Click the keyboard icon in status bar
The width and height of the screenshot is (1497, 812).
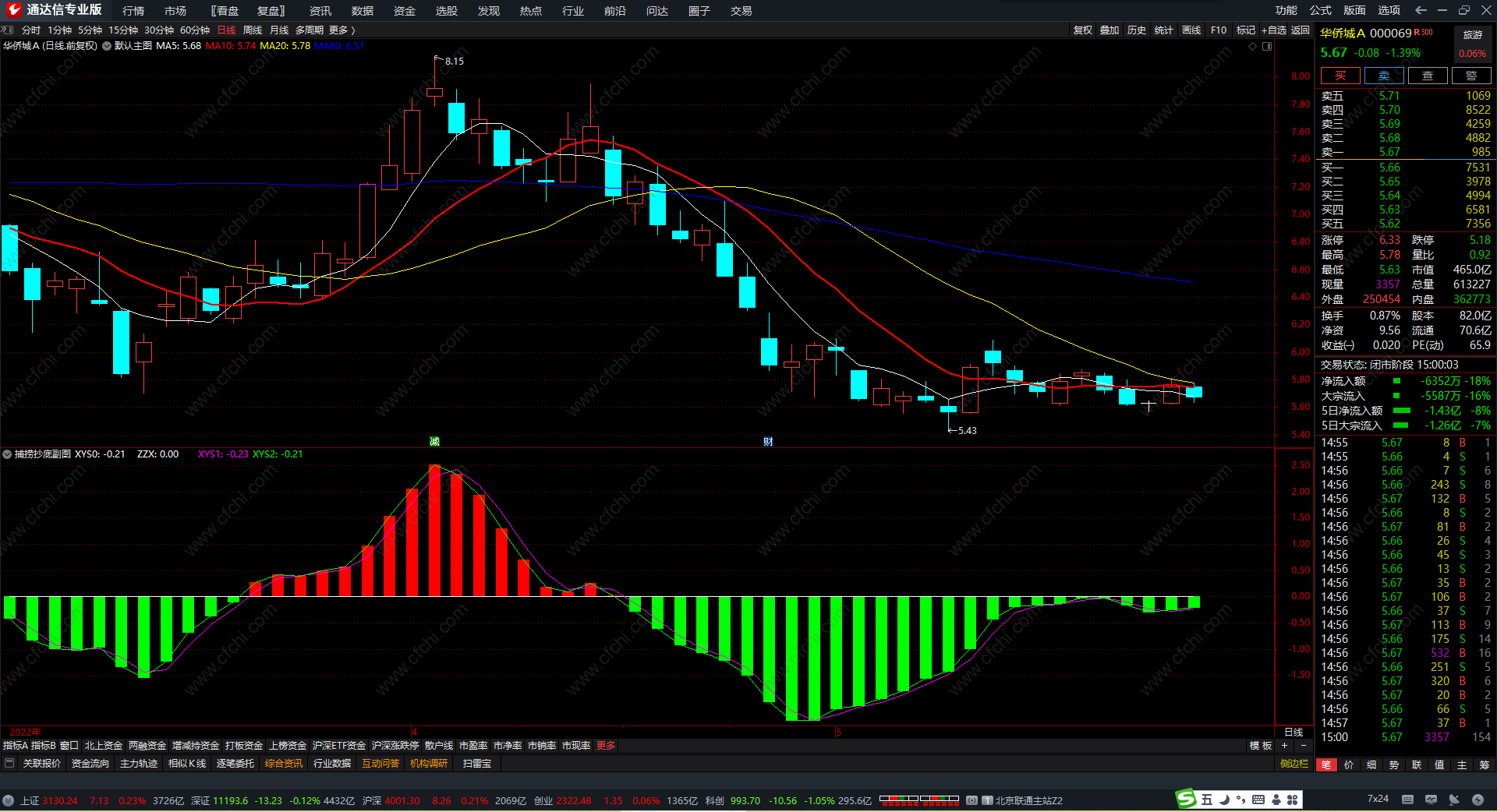[1407, 800]
